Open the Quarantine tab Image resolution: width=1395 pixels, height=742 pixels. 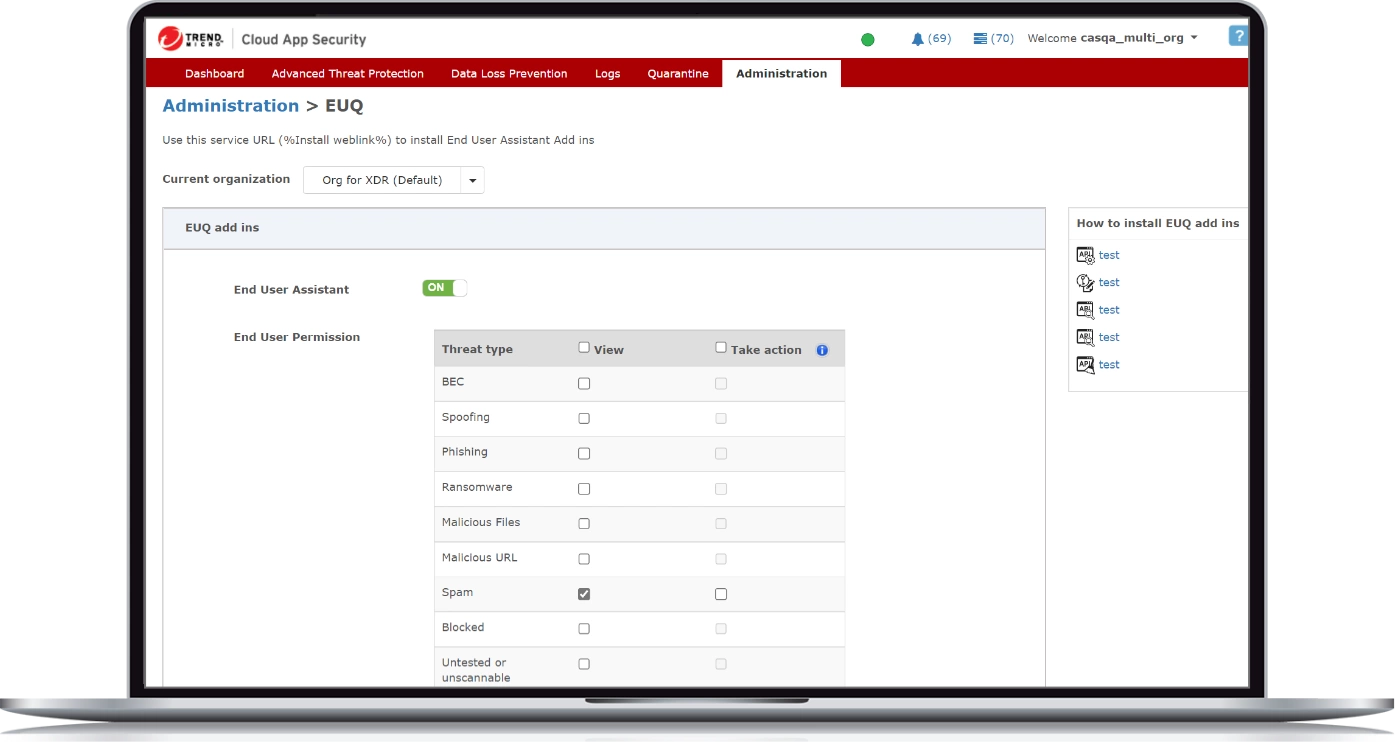677,74
